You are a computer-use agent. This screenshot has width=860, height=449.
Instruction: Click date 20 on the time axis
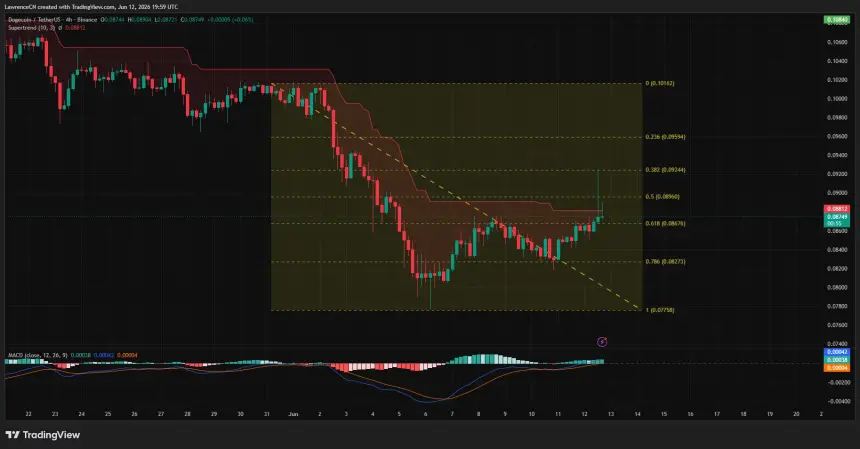tap(796, 414)
